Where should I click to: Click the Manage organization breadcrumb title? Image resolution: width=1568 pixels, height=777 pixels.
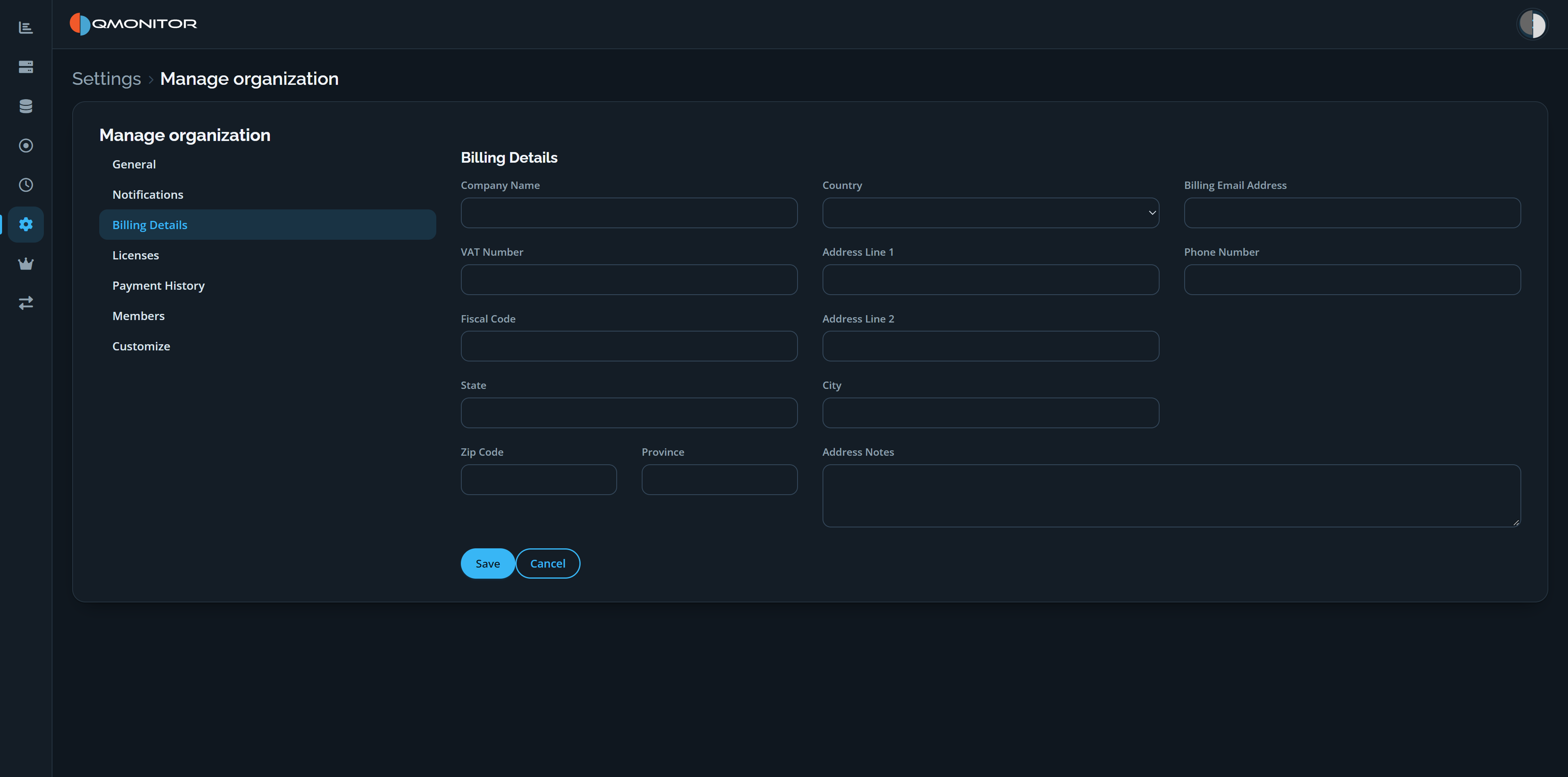tap(249, 79)
